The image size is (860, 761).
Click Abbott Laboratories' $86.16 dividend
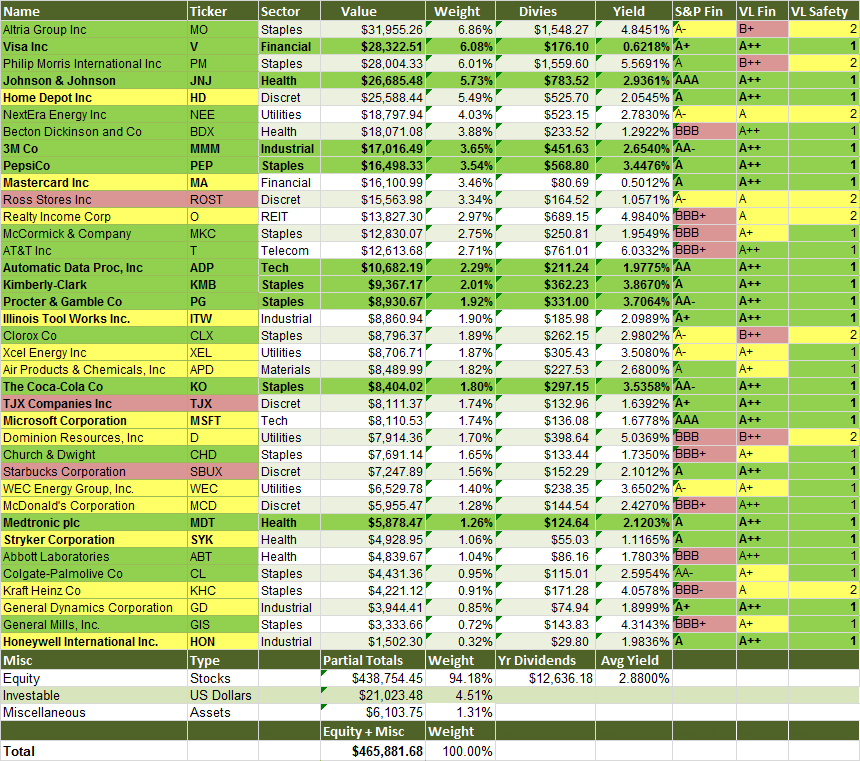pyautogui.click(x=545, y=557)
